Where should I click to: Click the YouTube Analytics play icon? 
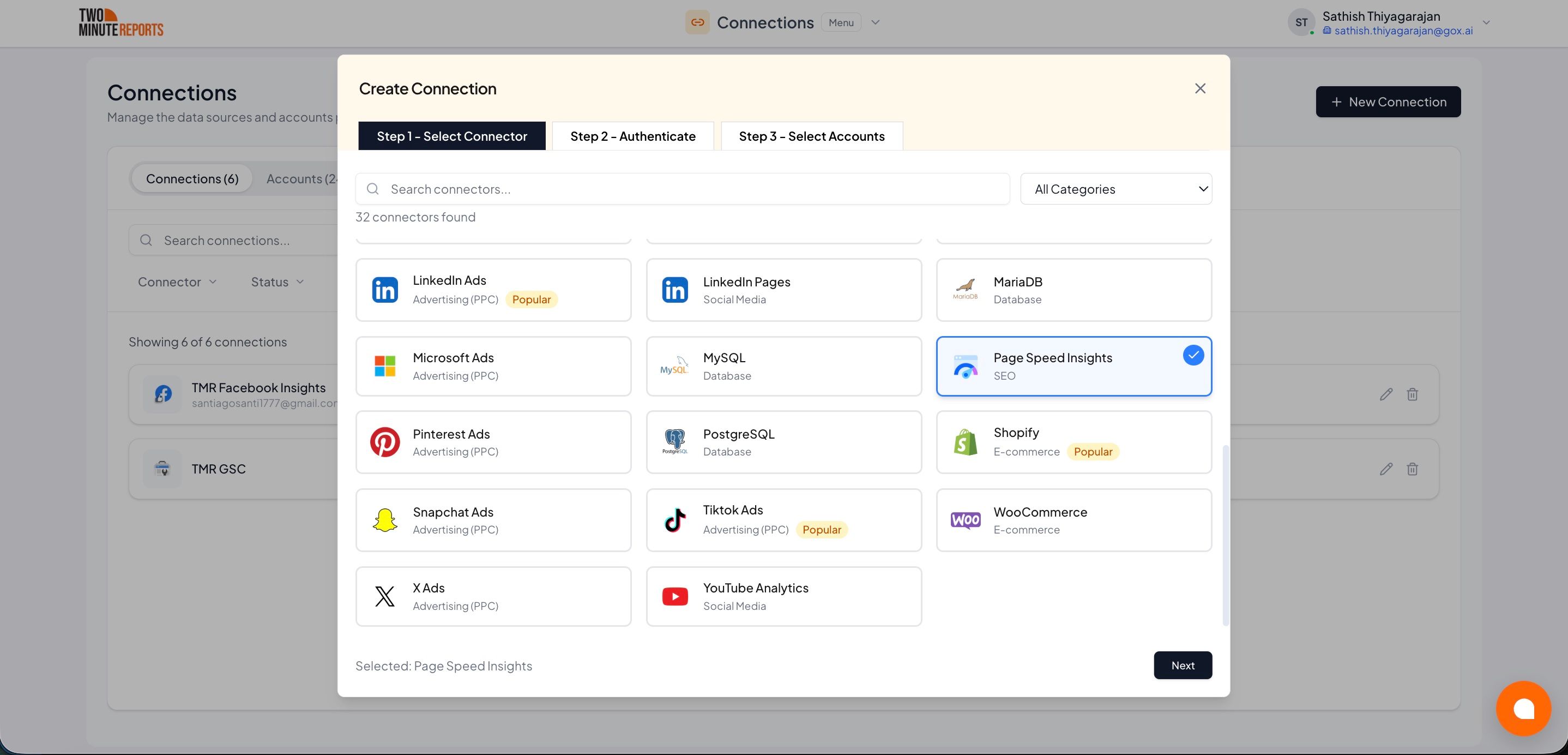pos(674,596)
